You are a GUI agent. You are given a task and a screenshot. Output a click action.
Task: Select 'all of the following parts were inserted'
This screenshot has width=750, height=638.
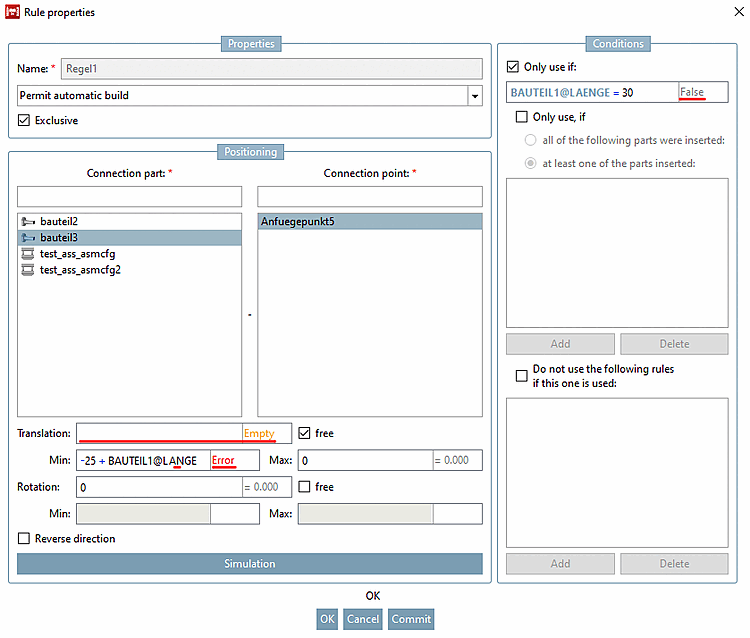530,140
